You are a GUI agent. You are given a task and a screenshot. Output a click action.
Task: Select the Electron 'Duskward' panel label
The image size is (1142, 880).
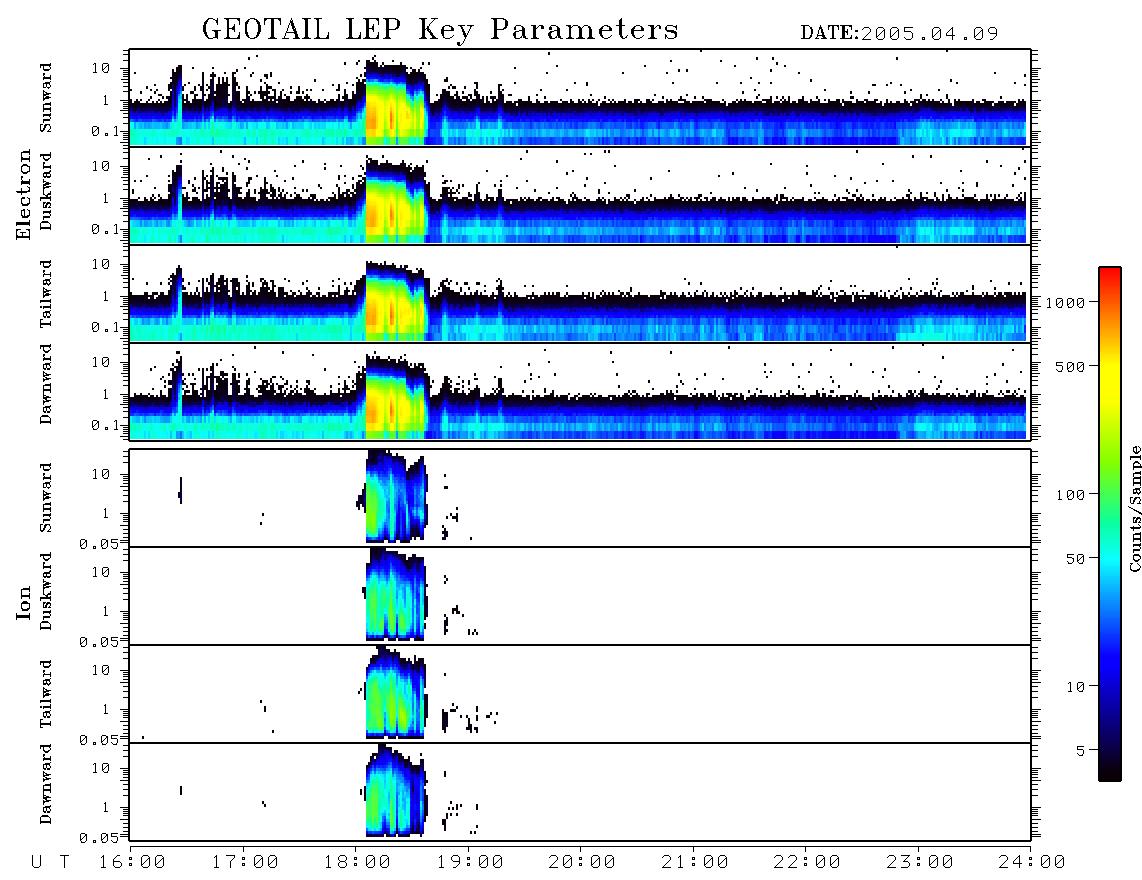point(46,192)
